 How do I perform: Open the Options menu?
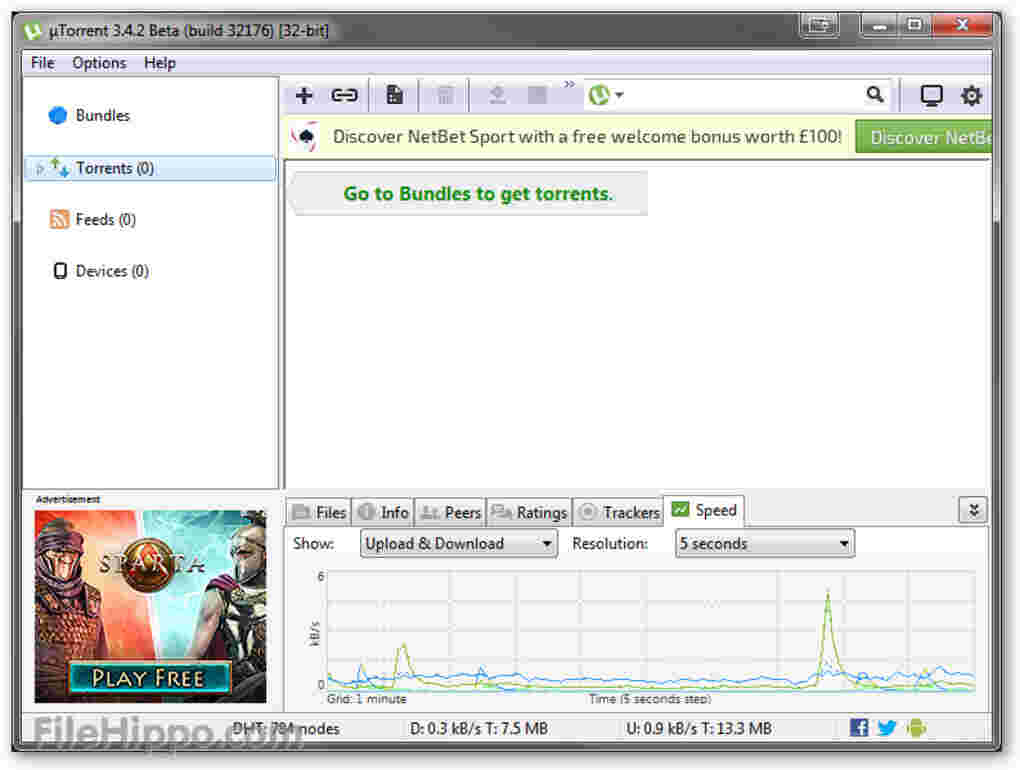[99, 63]
